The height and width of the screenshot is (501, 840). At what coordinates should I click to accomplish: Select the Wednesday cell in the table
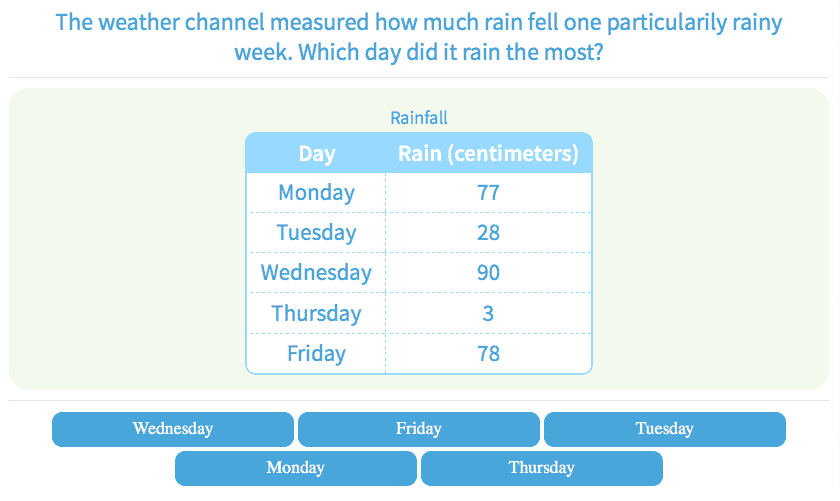click(316, 273)
